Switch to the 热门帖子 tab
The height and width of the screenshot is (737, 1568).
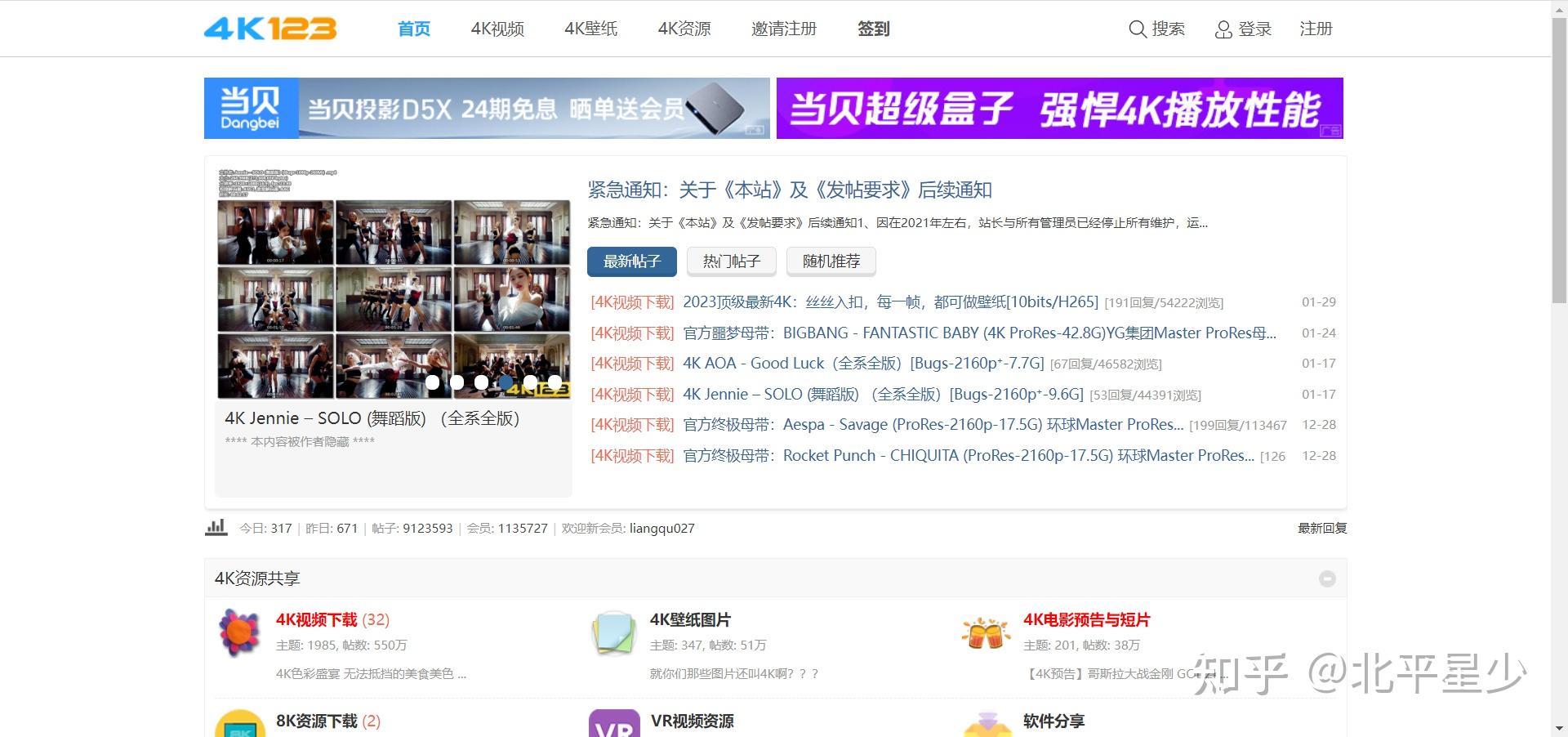click(x=731, y=261)
